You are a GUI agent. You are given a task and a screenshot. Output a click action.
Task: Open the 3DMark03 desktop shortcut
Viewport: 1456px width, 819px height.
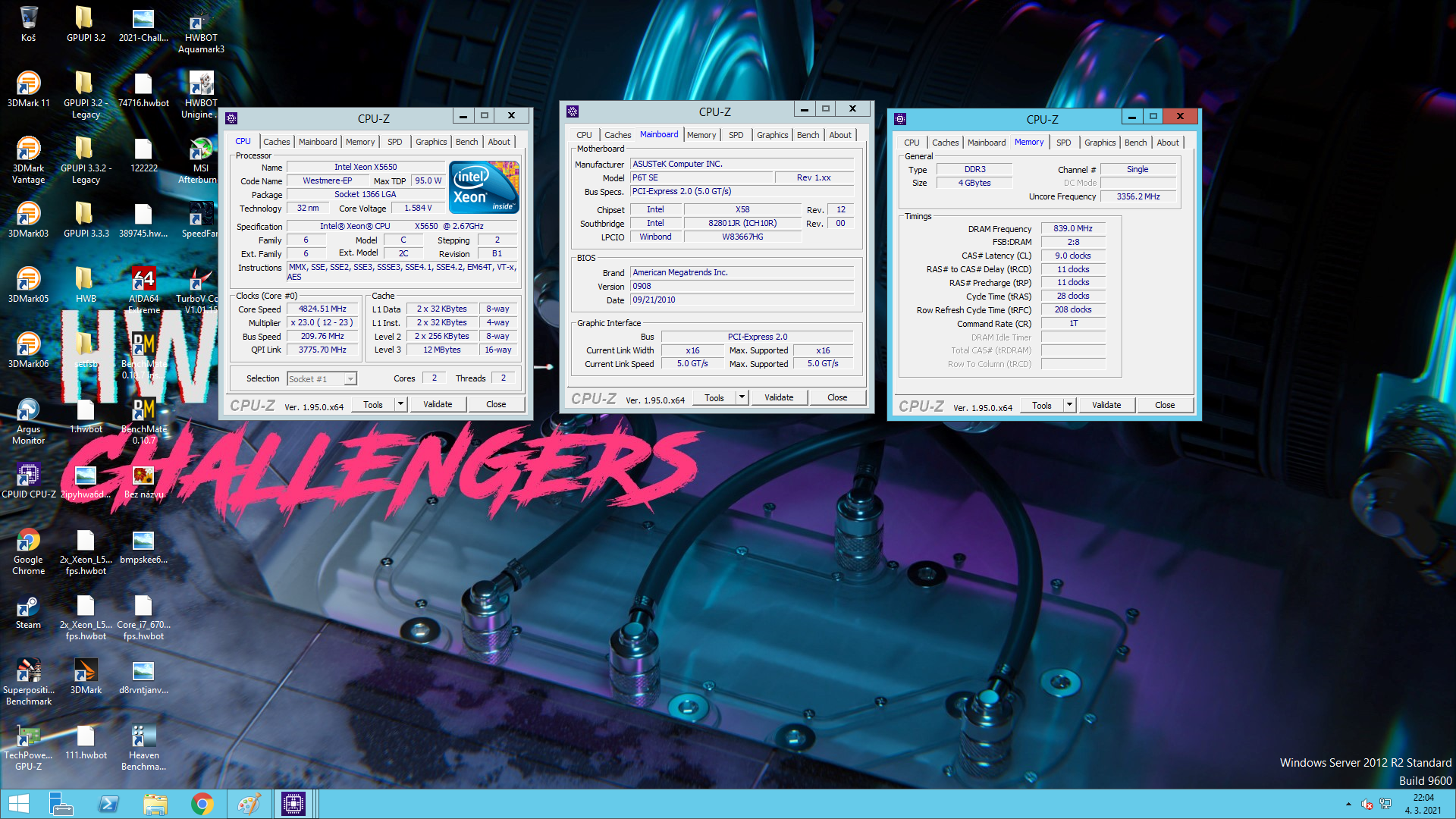click(28, 219)
